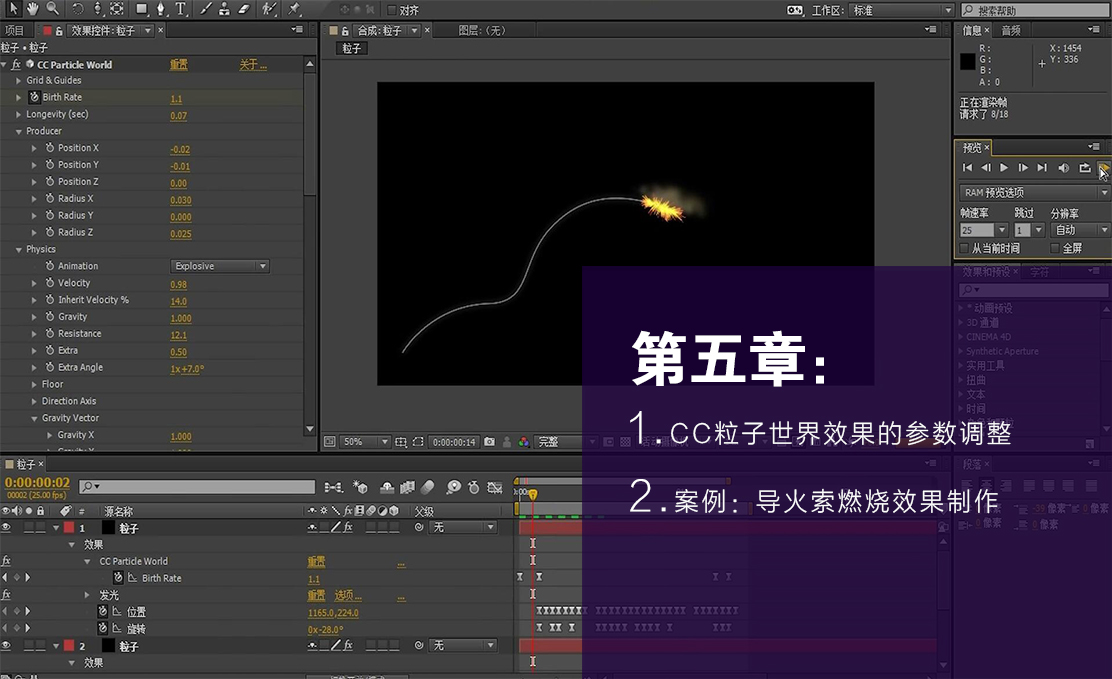Expand the Grid & Guides group
The width and height of the screenshot is (1112, 679).
(x=18, y=81)
